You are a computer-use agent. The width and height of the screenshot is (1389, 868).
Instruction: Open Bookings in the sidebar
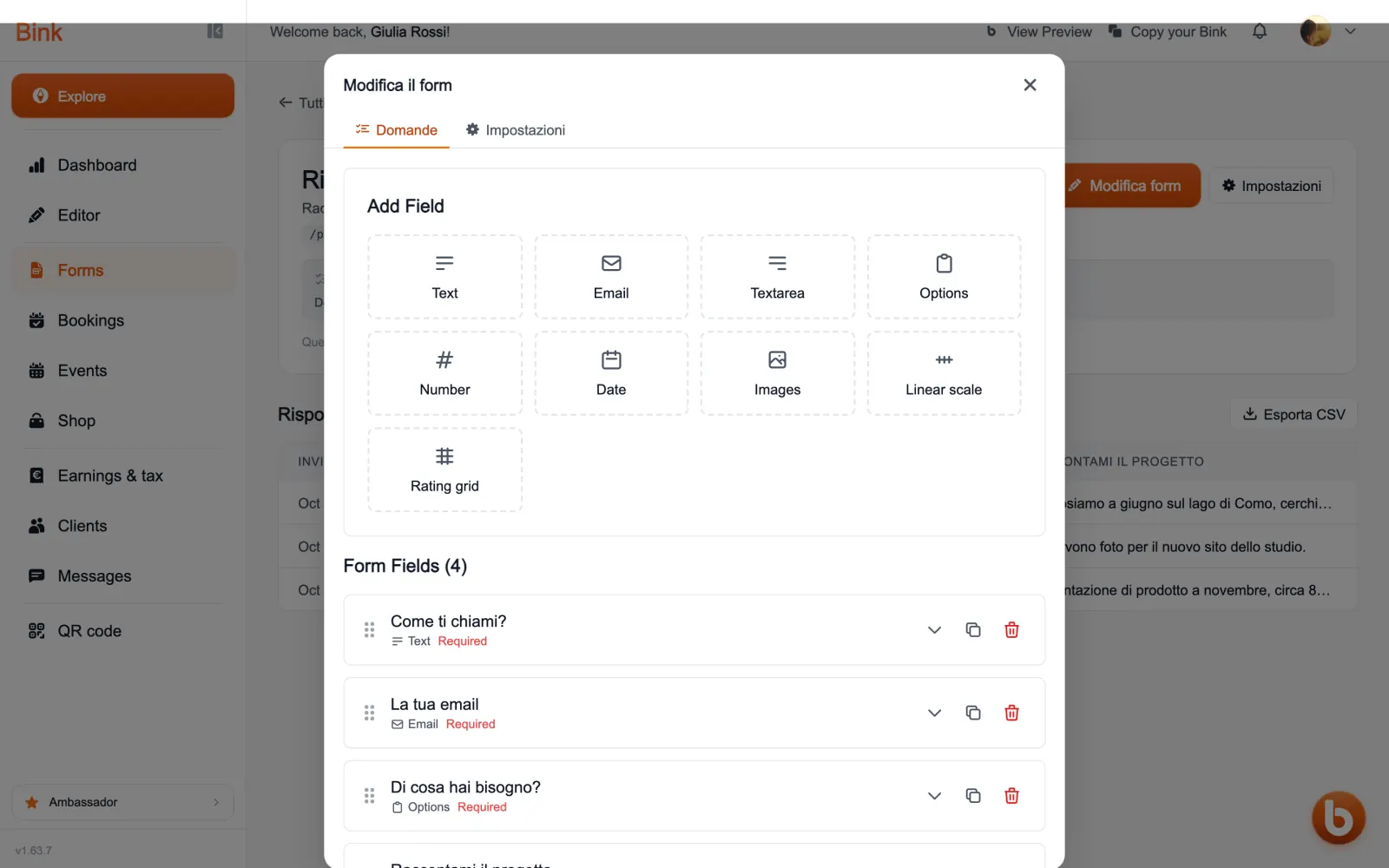point(122,320)
